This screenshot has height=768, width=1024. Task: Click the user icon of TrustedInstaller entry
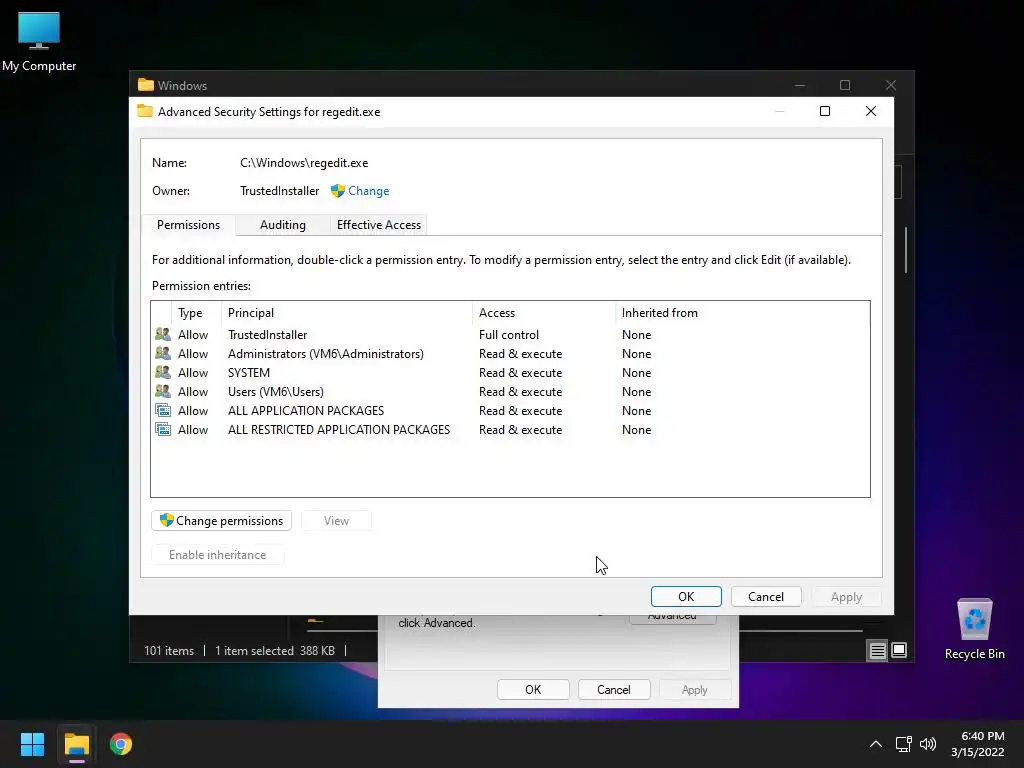tap(163, 334)
